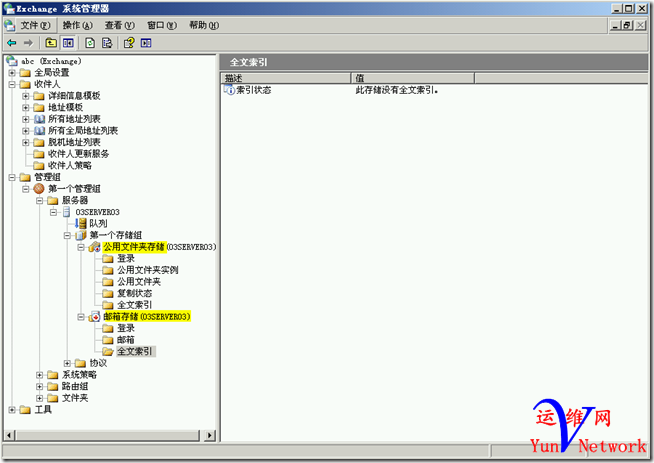Select 收件人更新服务 in the tree
The image size is (654, 463).
pos(78,154)
